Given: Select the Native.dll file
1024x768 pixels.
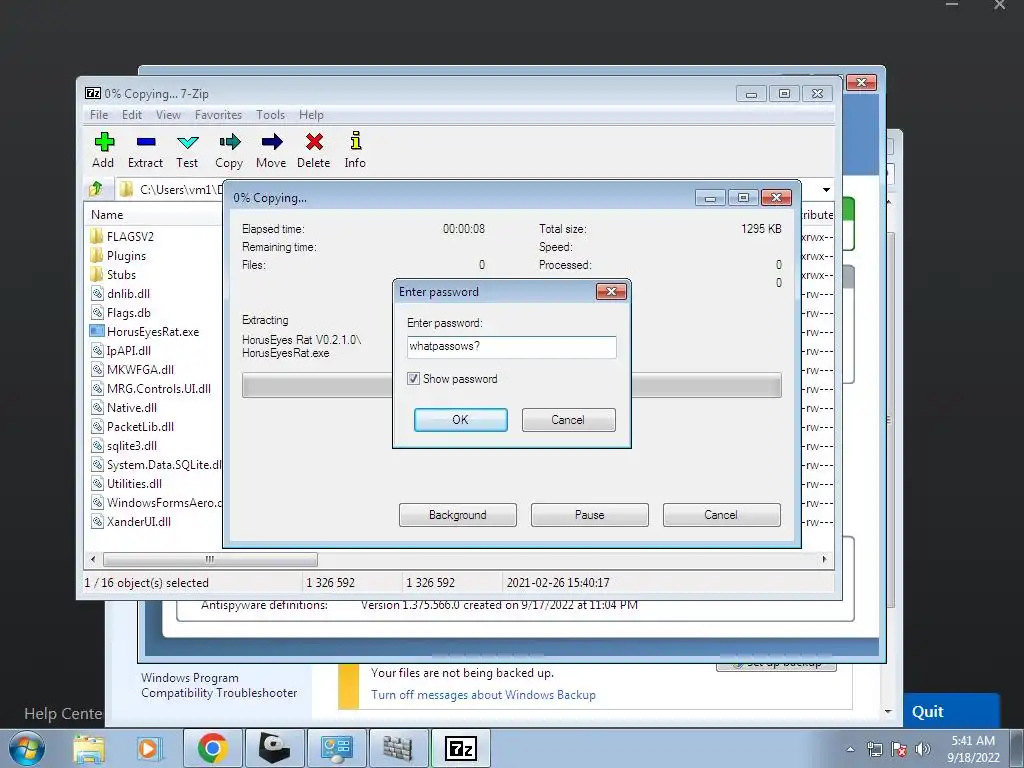Looking at the screenshot, I should [x=123, y=408].
